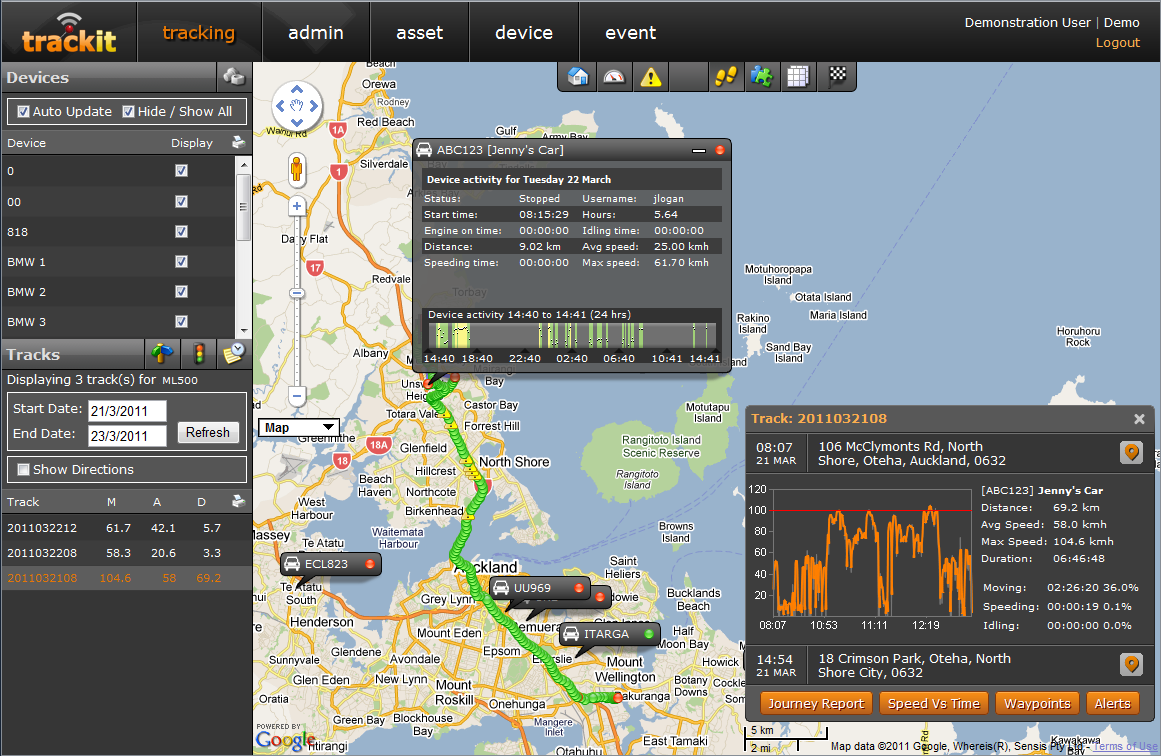1161x756 pixels.
Task: Uncheck display for BMW 1
Action: 181,261
